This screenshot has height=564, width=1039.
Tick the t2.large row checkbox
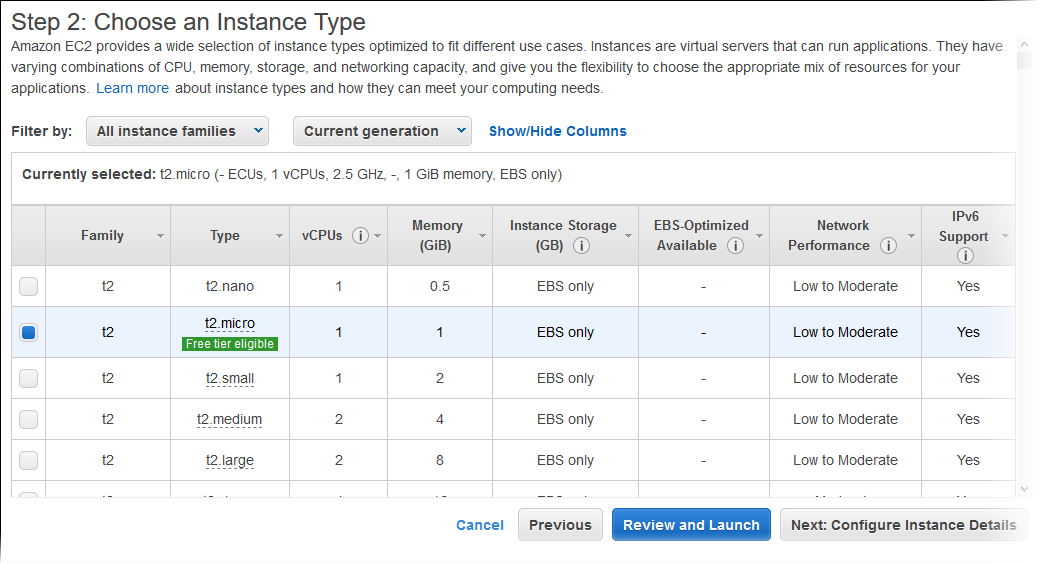[29, 460]
